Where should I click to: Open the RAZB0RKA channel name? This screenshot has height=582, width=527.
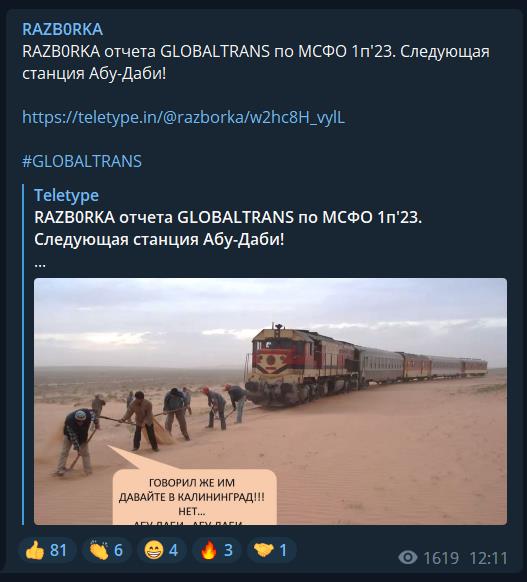pyautogui.click(x=62, y=30)
